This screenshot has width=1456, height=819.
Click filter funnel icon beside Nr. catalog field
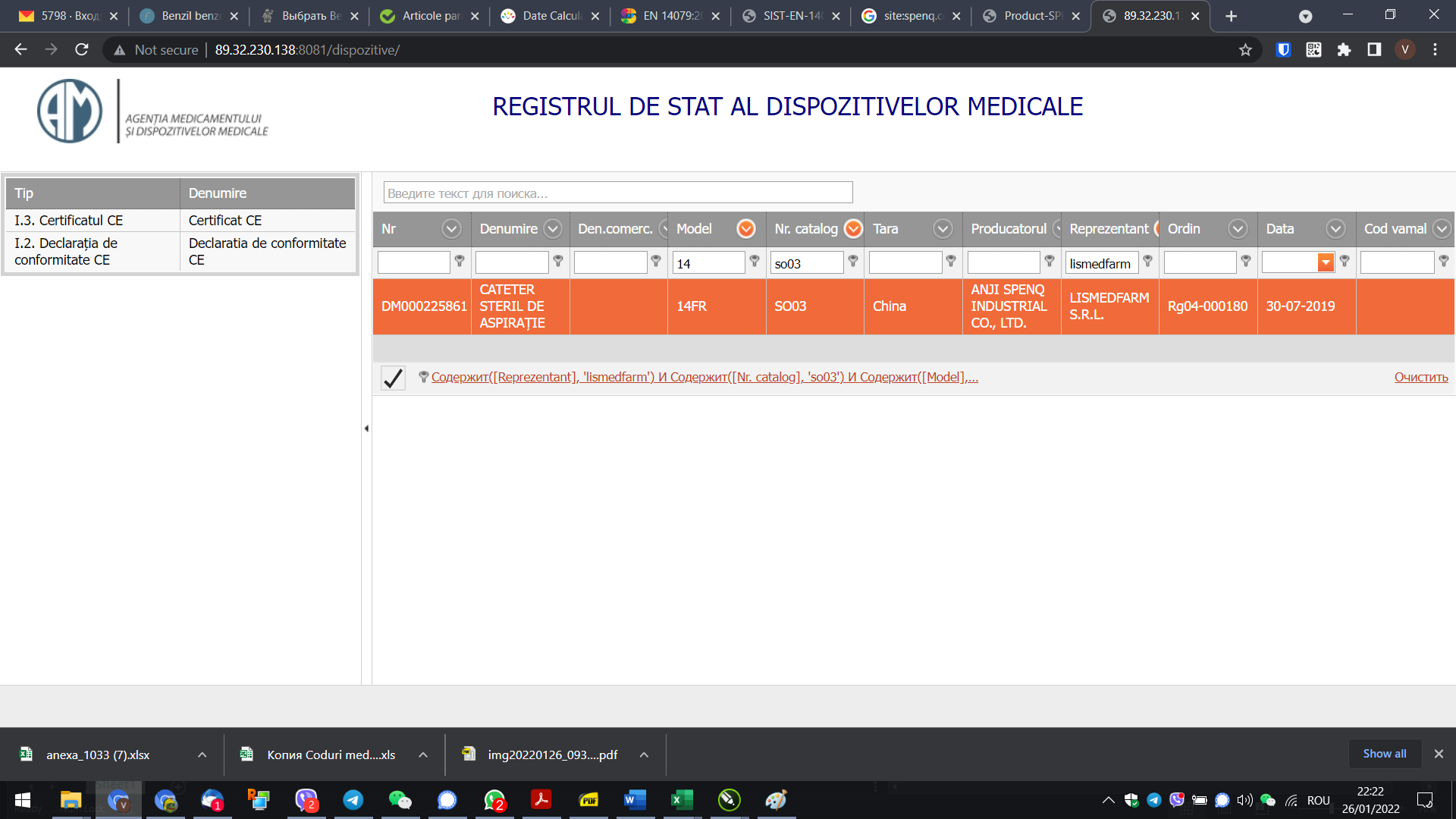853,261
